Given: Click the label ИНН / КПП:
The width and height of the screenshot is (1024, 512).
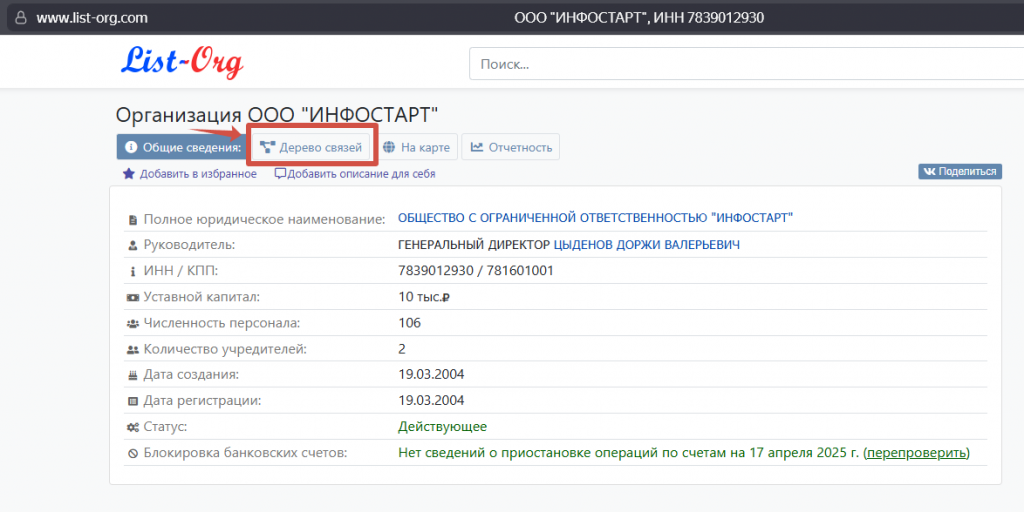Looking at the screenshot, I should (x=181, y=270).
